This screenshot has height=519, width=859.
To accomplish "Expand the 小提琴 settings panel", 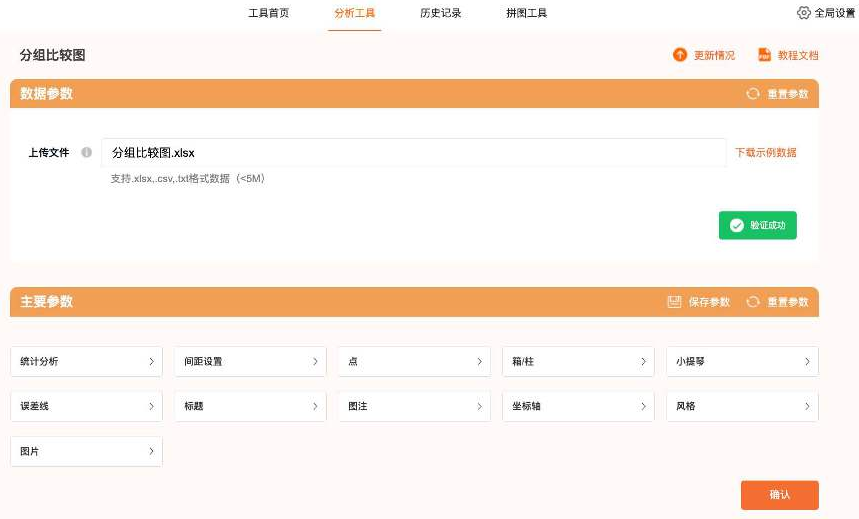I will pyautogui.click(x=742, y=362).
